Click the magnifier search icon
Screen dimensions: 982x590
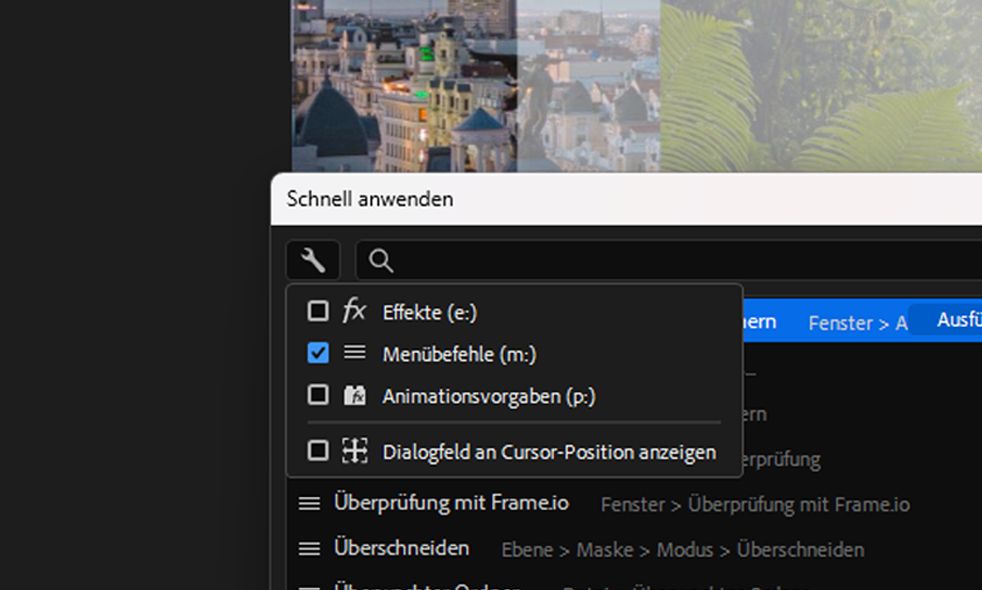[x=381, y=261]
